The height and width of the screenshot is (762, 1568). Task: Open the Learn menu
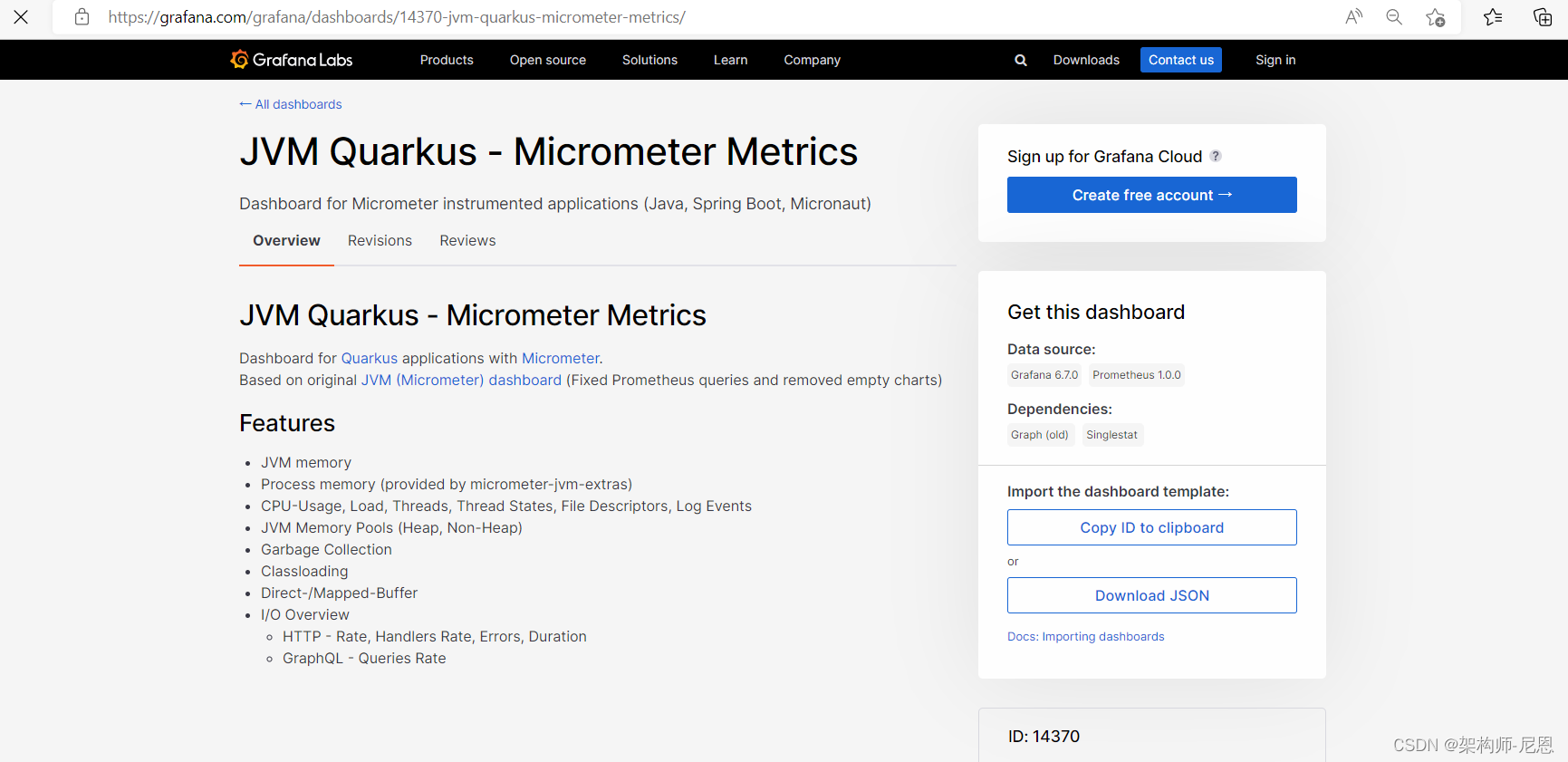pyautogui.click(x=730, y=60)
